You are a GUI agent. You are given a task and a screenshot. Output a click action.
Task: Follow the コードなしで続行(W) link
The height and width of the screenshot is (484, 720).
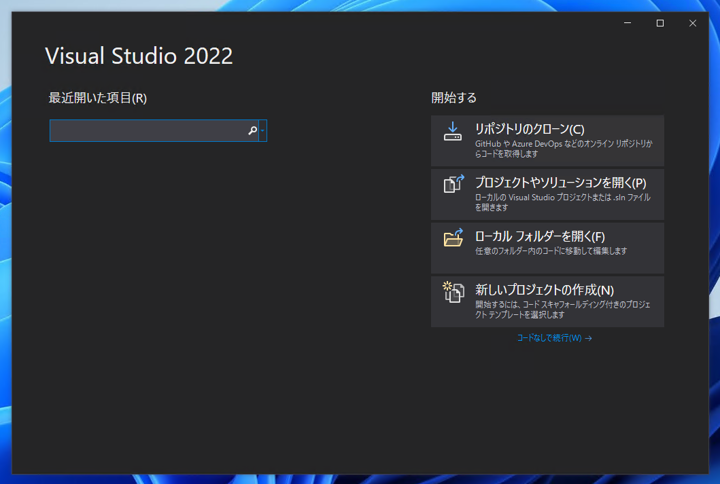coord(554,338)
